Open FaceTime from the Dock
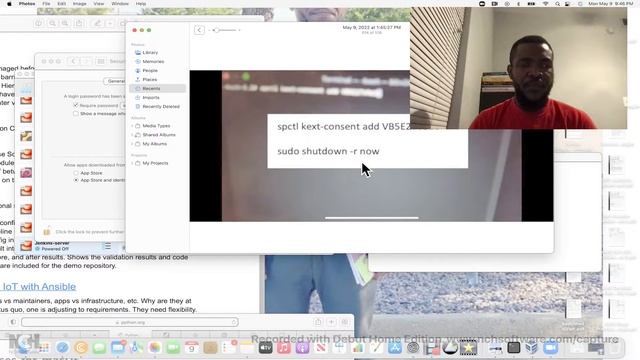 pyautogui.click(x=173, y=348)
